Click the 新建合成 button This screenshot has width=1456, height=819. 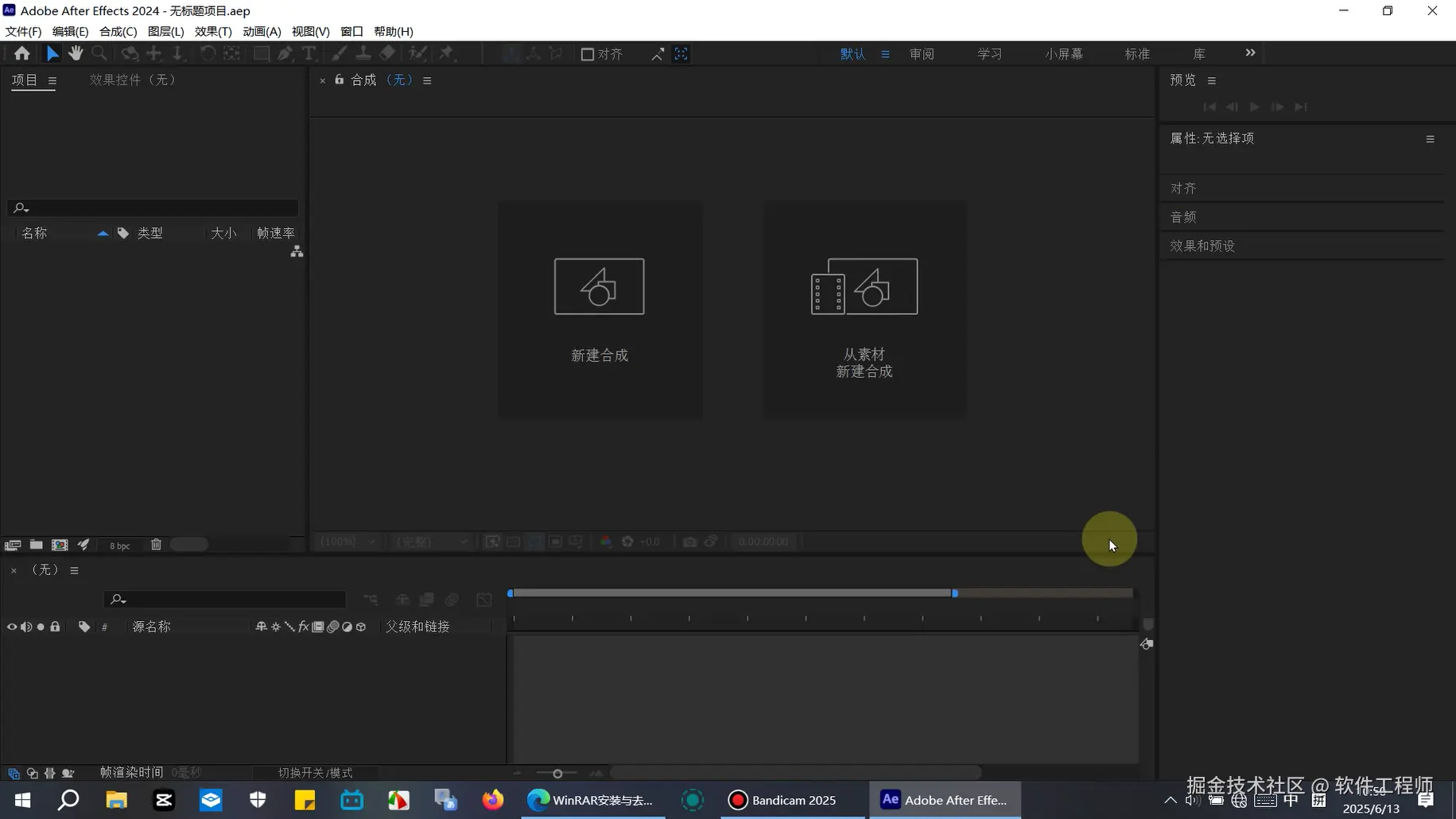tap(600, 309)
